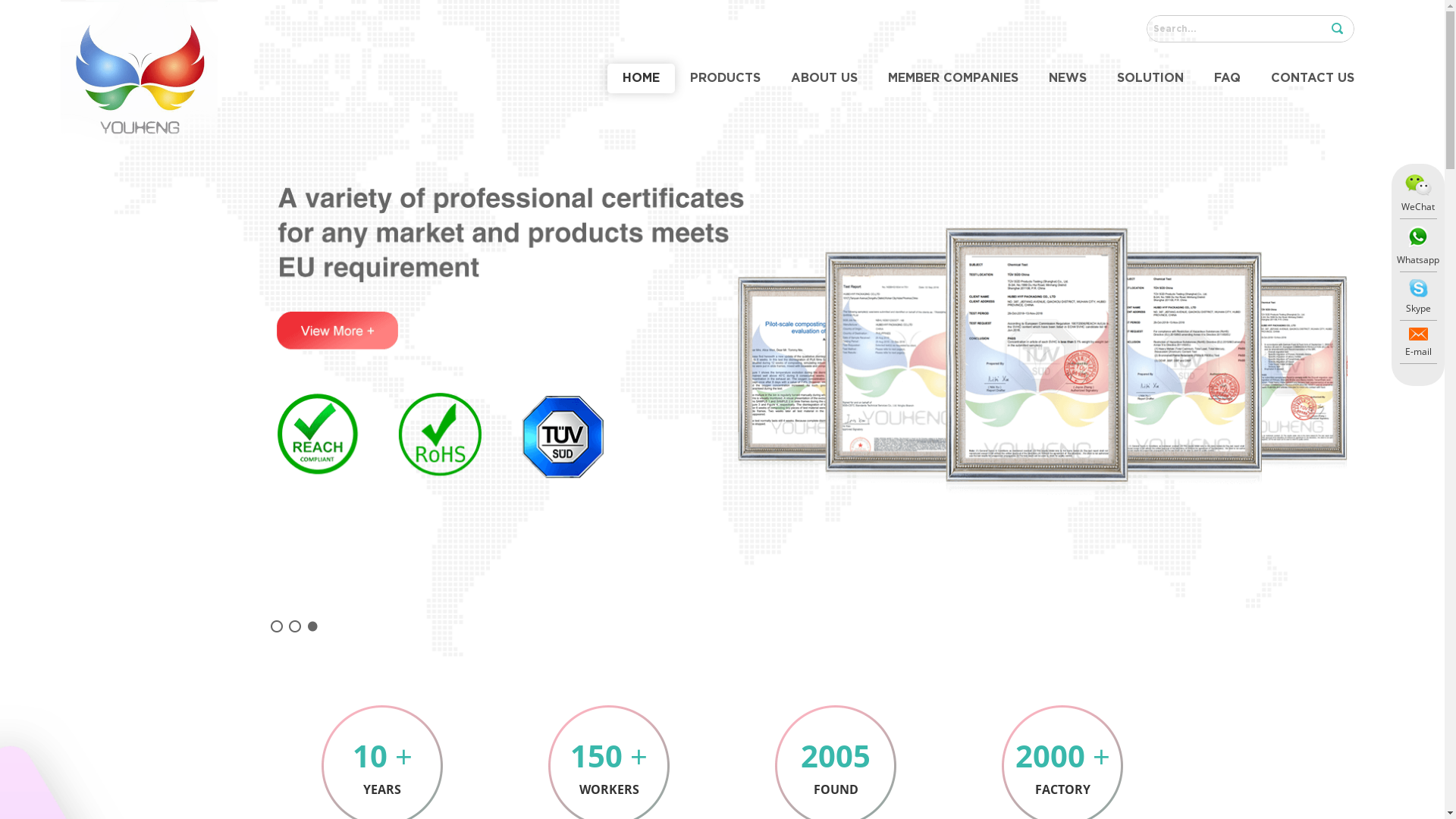Open the About Us menu
1456x819 pixels.
pos(824,78)
